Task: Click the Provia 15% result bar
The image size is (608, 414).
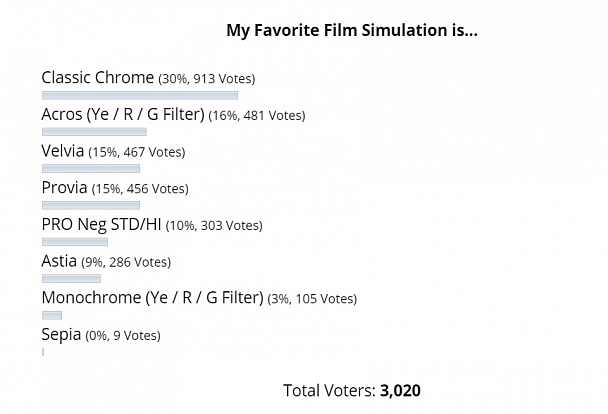Action: click(x=91, y=205)
